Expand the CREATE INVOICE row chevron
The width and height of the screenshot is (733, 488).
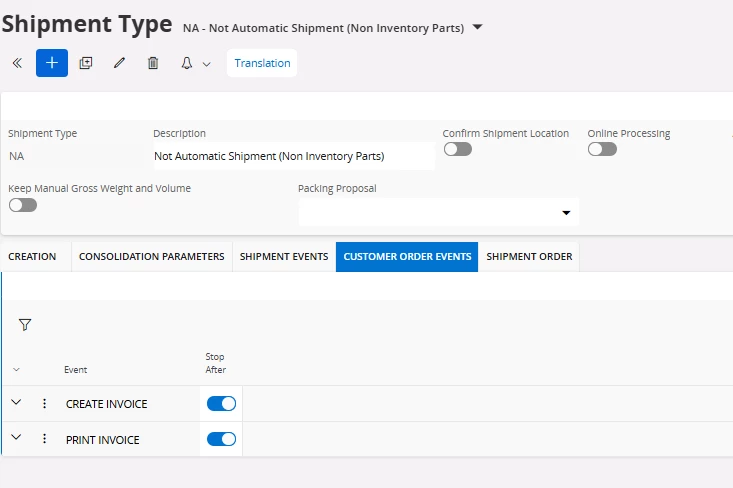coord(16,403)
